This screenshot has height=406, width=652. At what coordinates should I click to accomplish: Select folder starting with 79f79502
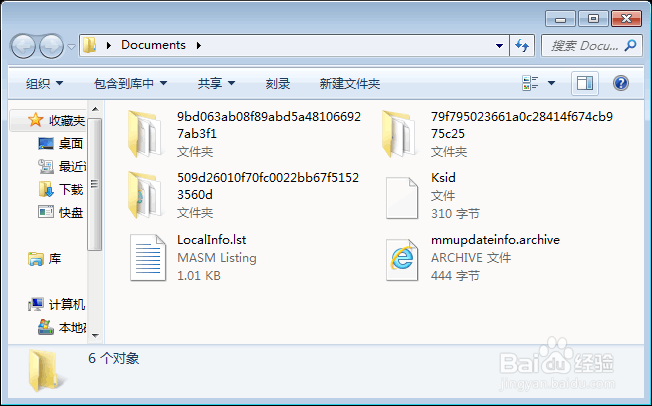[x=399, y=134]
